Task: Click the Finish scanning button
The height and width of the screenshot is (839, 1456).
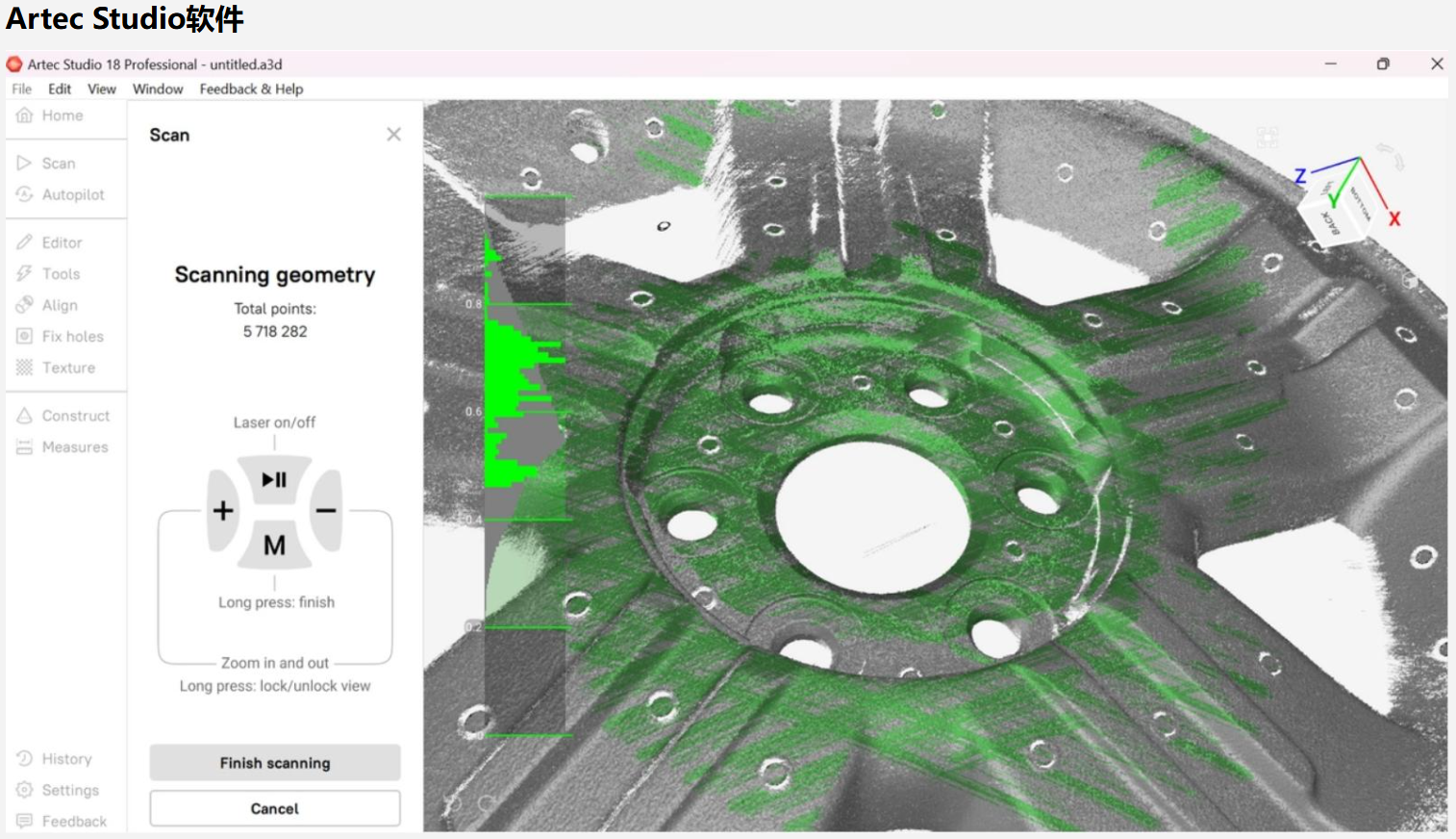Action: click(275, 763)
